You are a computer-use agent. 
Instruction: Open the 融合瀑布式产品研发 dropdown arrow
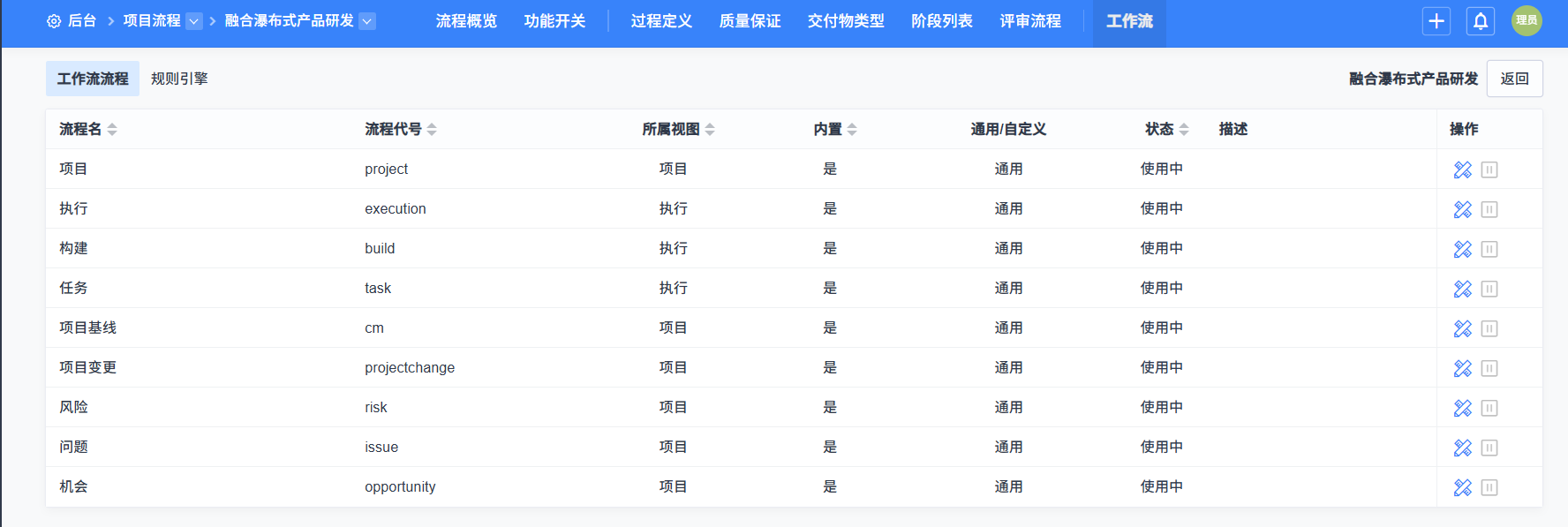367,21
